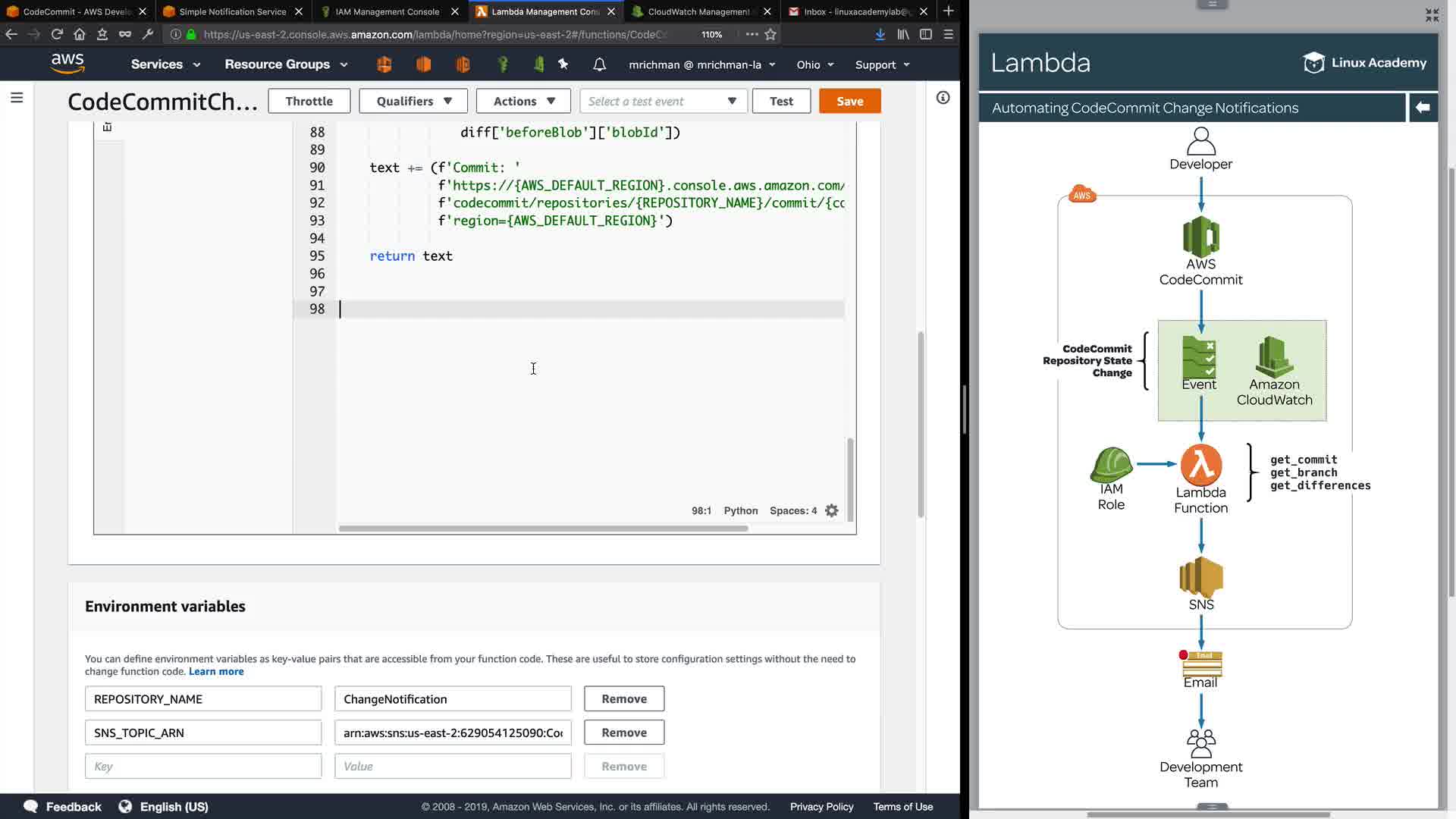Screen dimensions: 1456x819
Task: Click the browser reload icon
Action: point(57,34)
